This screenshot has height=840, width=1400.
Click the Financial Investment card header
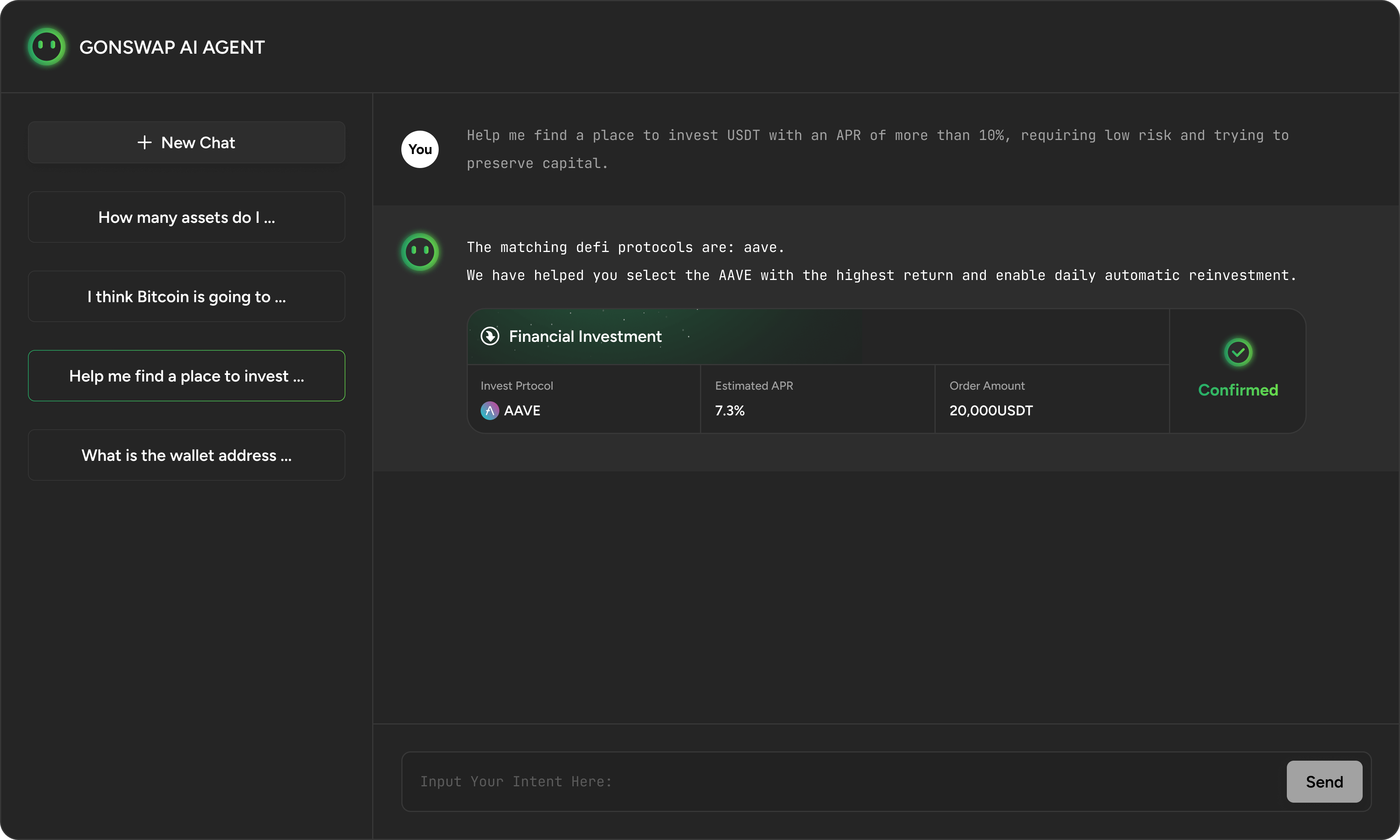[585, 337]
